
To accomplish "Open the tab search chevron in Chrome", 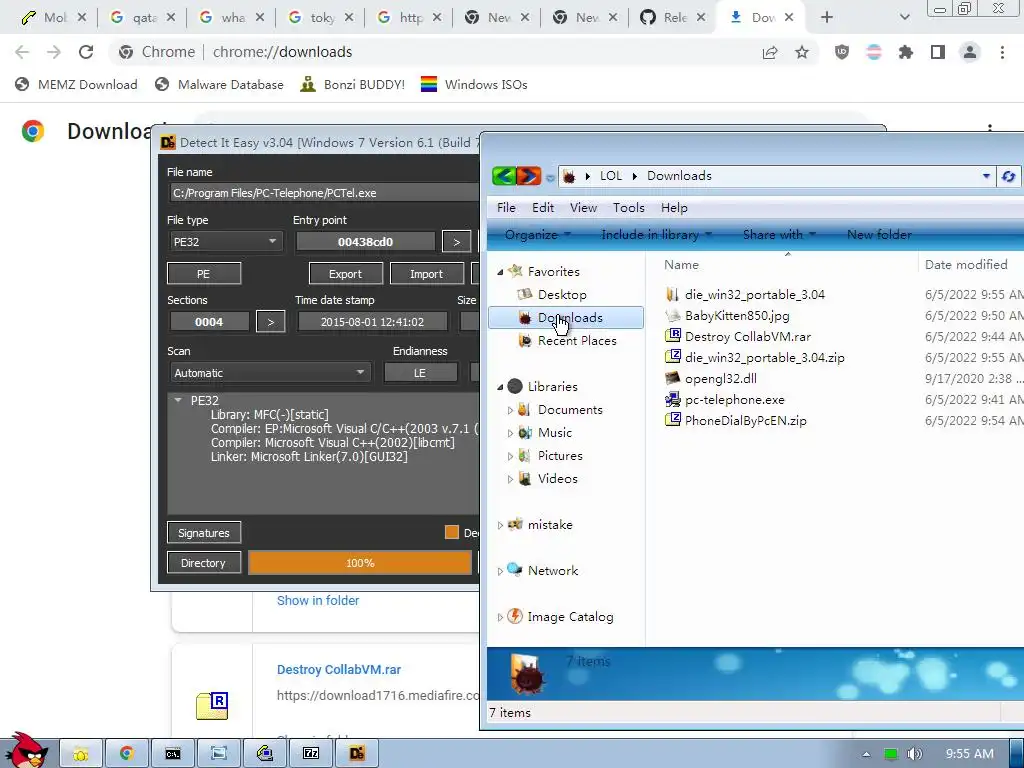I will [x=904, y=18].
